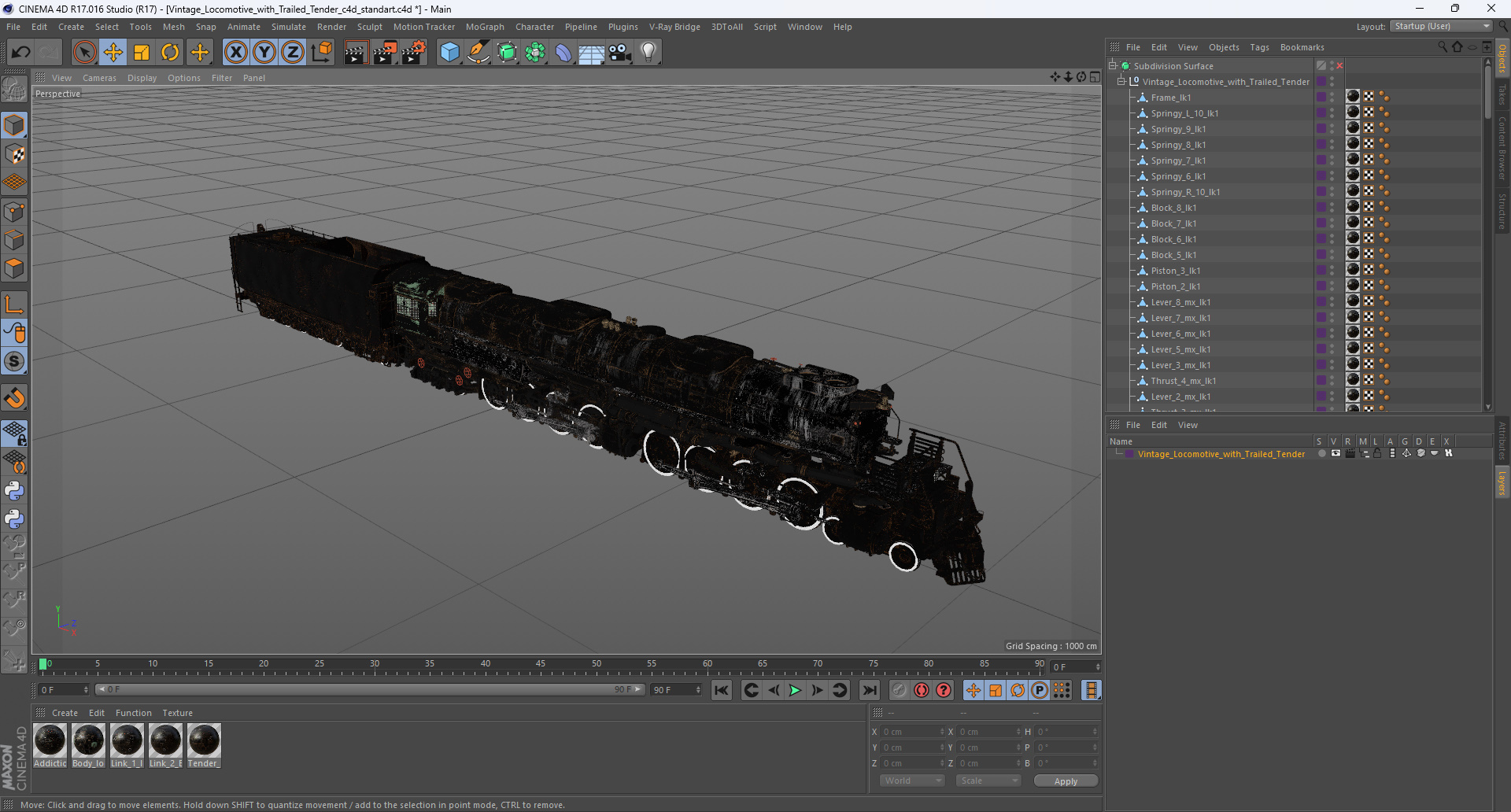
Task: Click the Coordinate System icon
Action: point(322,53)
